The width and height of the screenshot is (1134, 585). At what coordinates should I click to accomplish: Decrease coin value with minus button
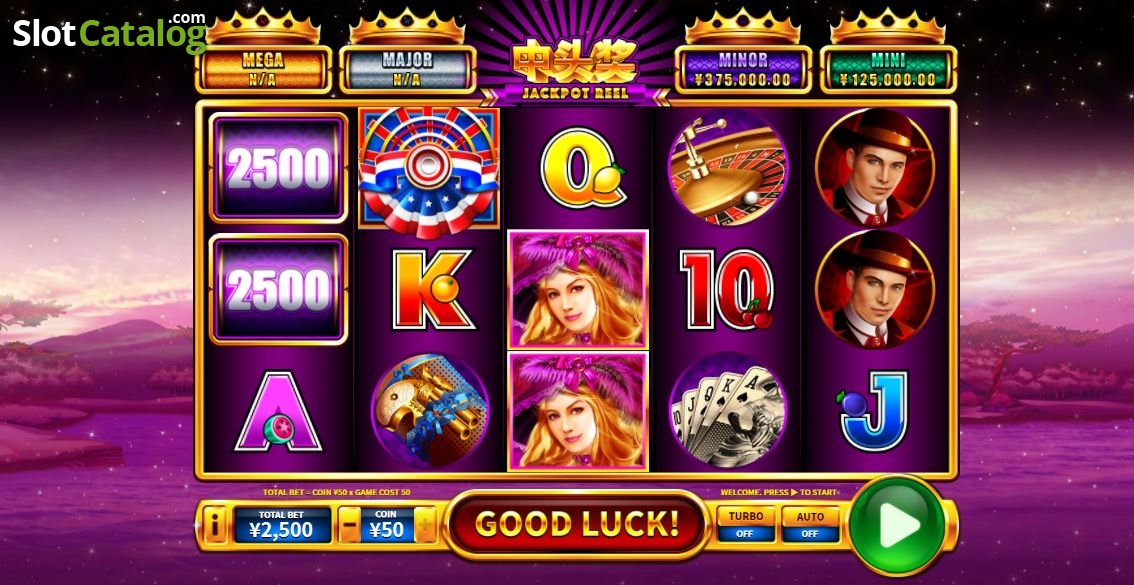[350, 525]
